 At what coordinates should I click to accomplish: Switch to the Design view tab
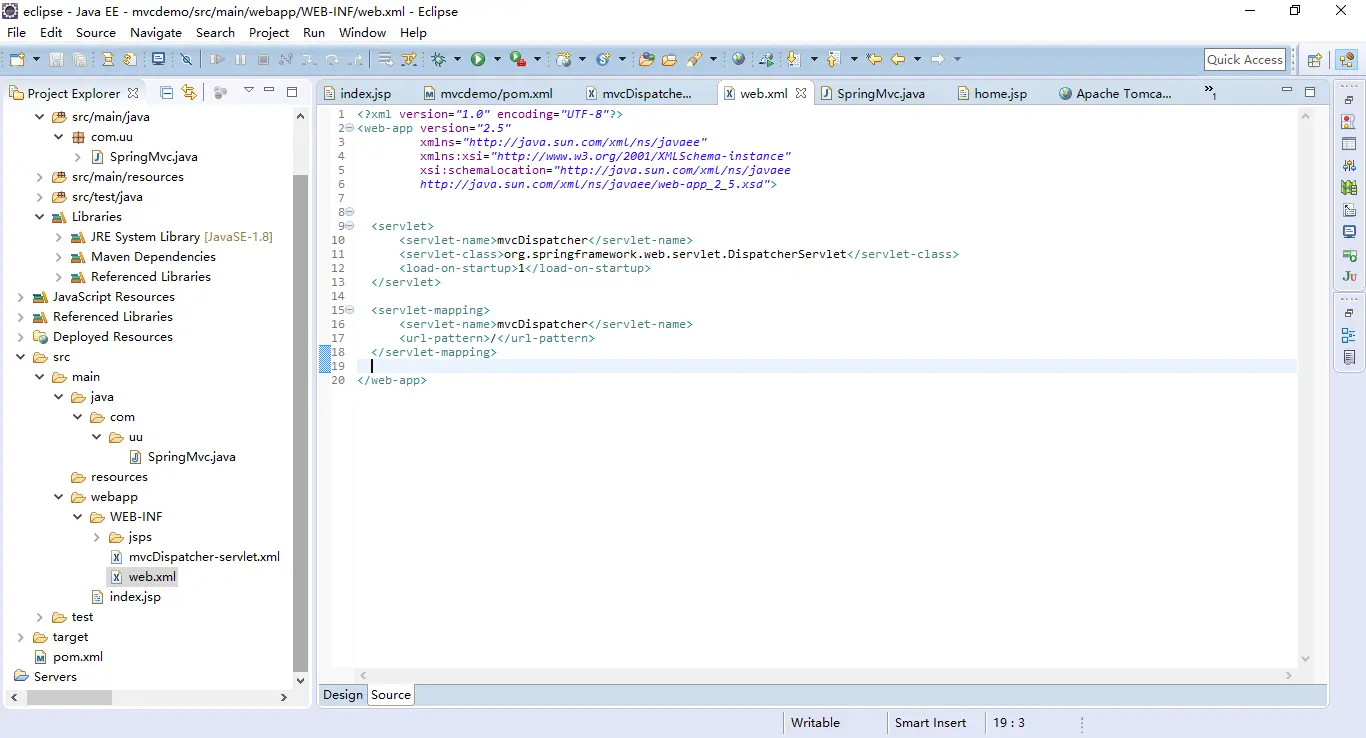(x=343, y=695)
